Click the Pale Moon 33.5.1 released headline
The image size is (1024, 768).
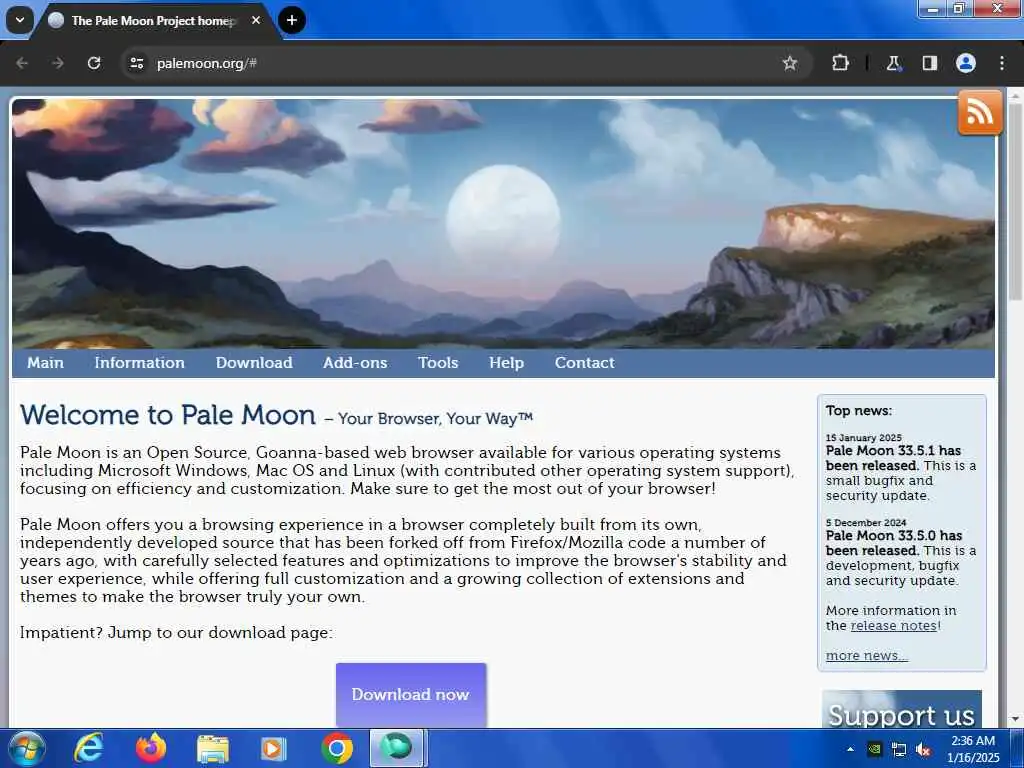click(893, 458)
